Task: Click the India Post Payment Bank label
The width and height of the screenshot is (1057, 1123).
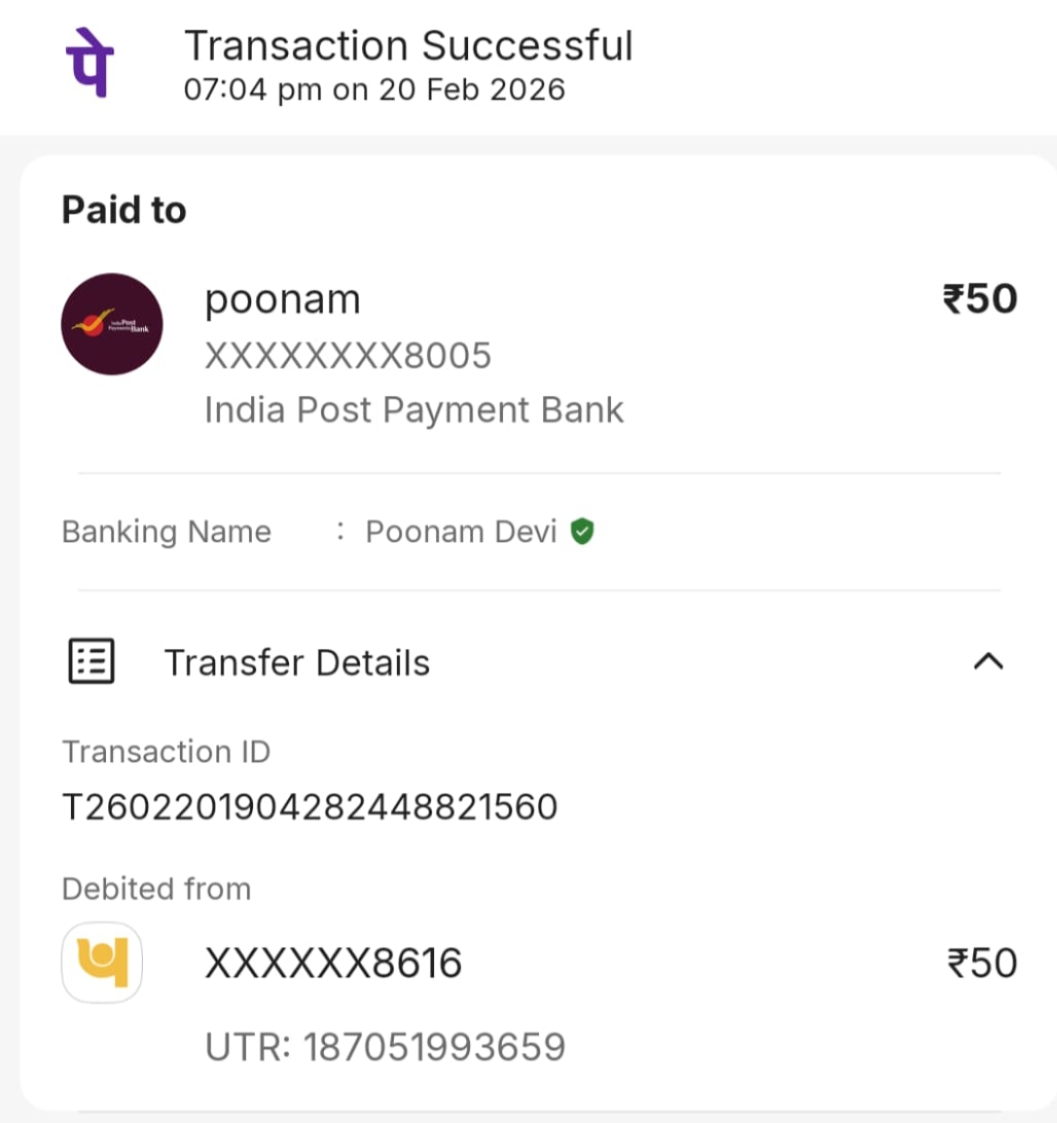Action: pos(414,410)
